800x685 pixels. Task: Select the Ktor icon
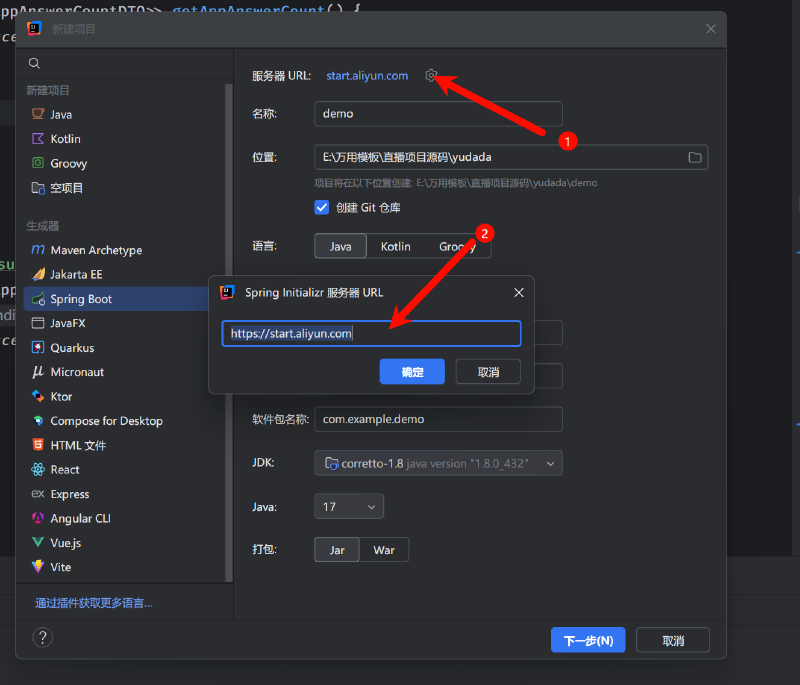[38, 396]
